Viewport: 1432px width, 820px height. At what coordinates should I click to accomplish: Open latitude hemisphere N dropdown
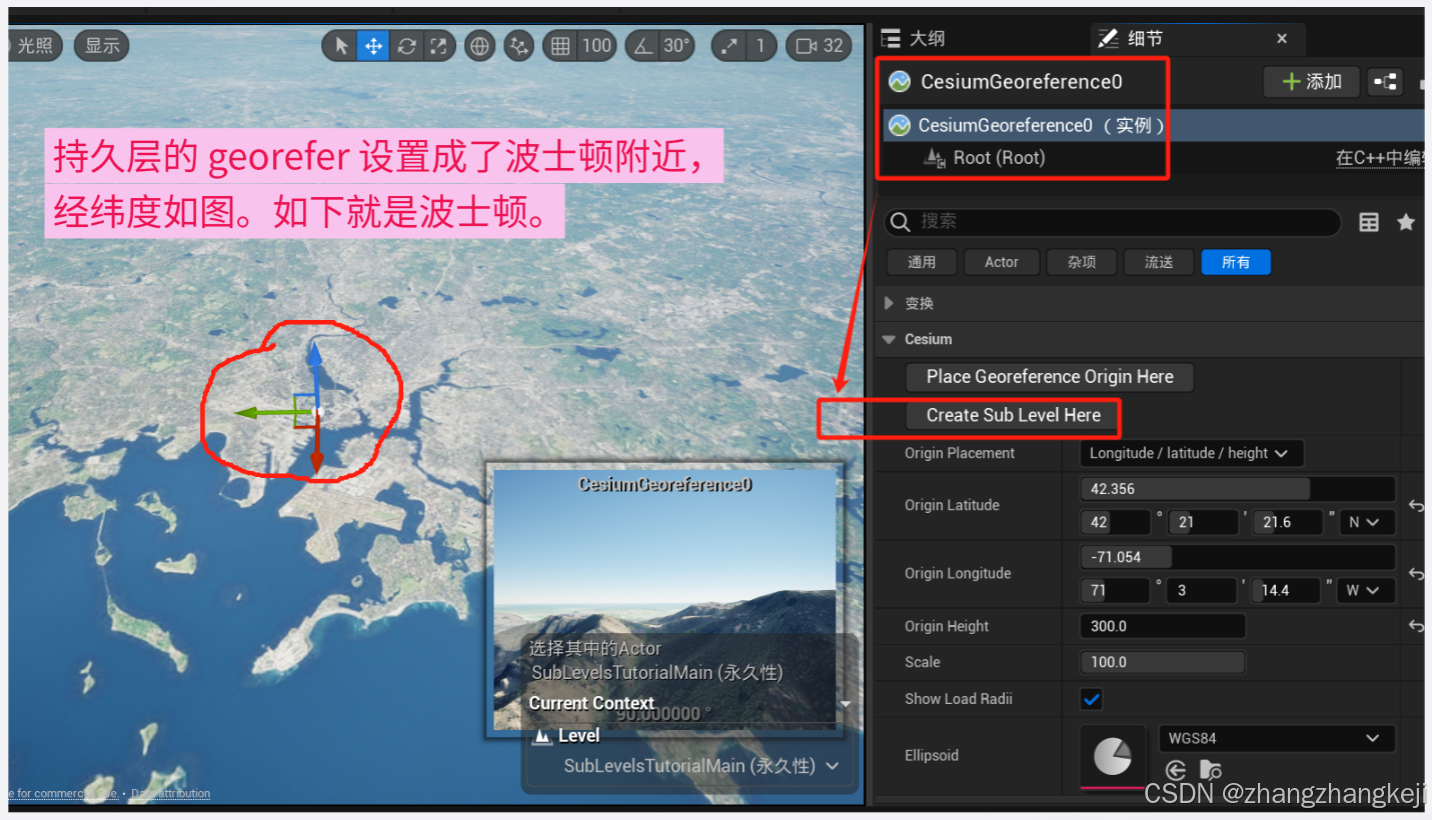(1365, 522)
